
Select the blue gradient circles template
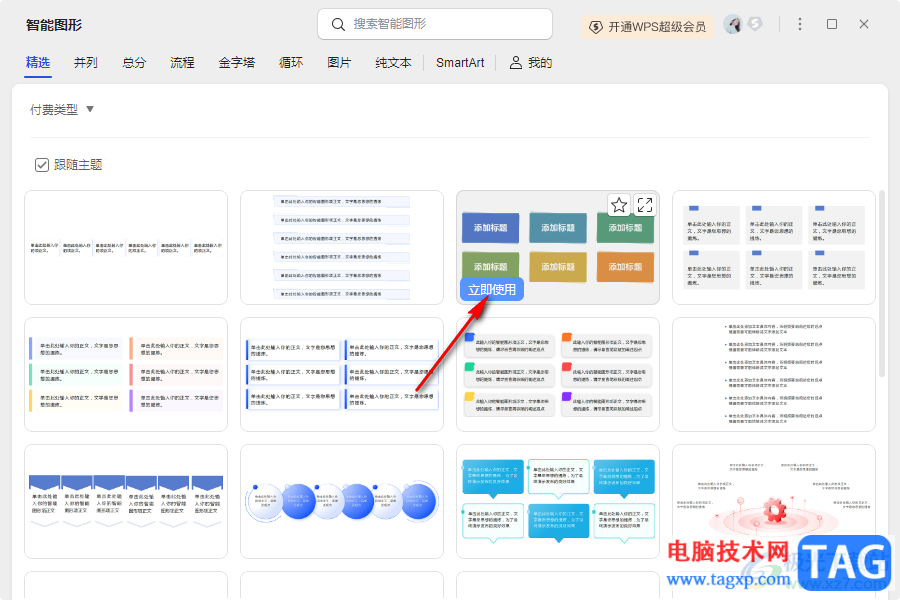[x=342, y=501]
